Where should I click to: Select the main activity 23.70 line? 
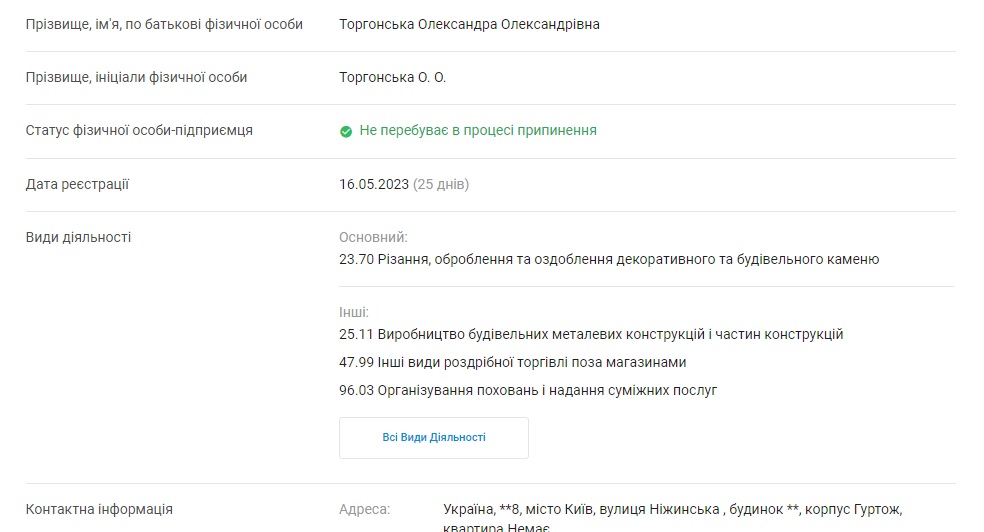pyautogui.click(x=609, y=259)
